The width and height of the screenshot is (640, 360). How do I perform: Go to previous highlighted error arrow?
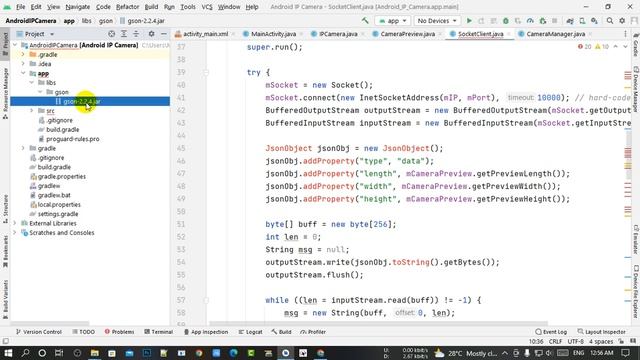616,47
